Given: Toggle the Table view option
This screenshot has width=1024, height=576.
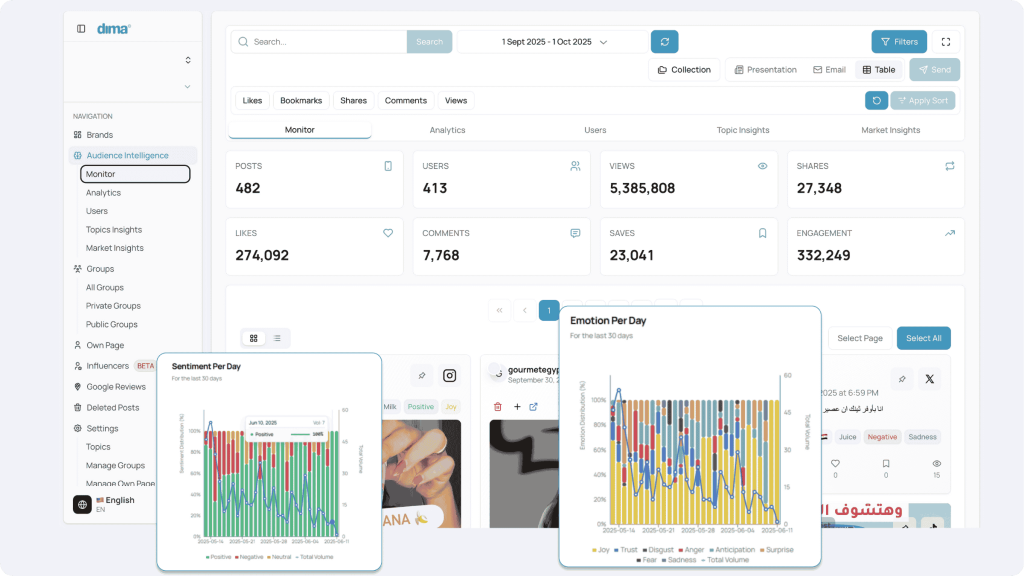Looking at the screenshot, I should tap(878, 70).
